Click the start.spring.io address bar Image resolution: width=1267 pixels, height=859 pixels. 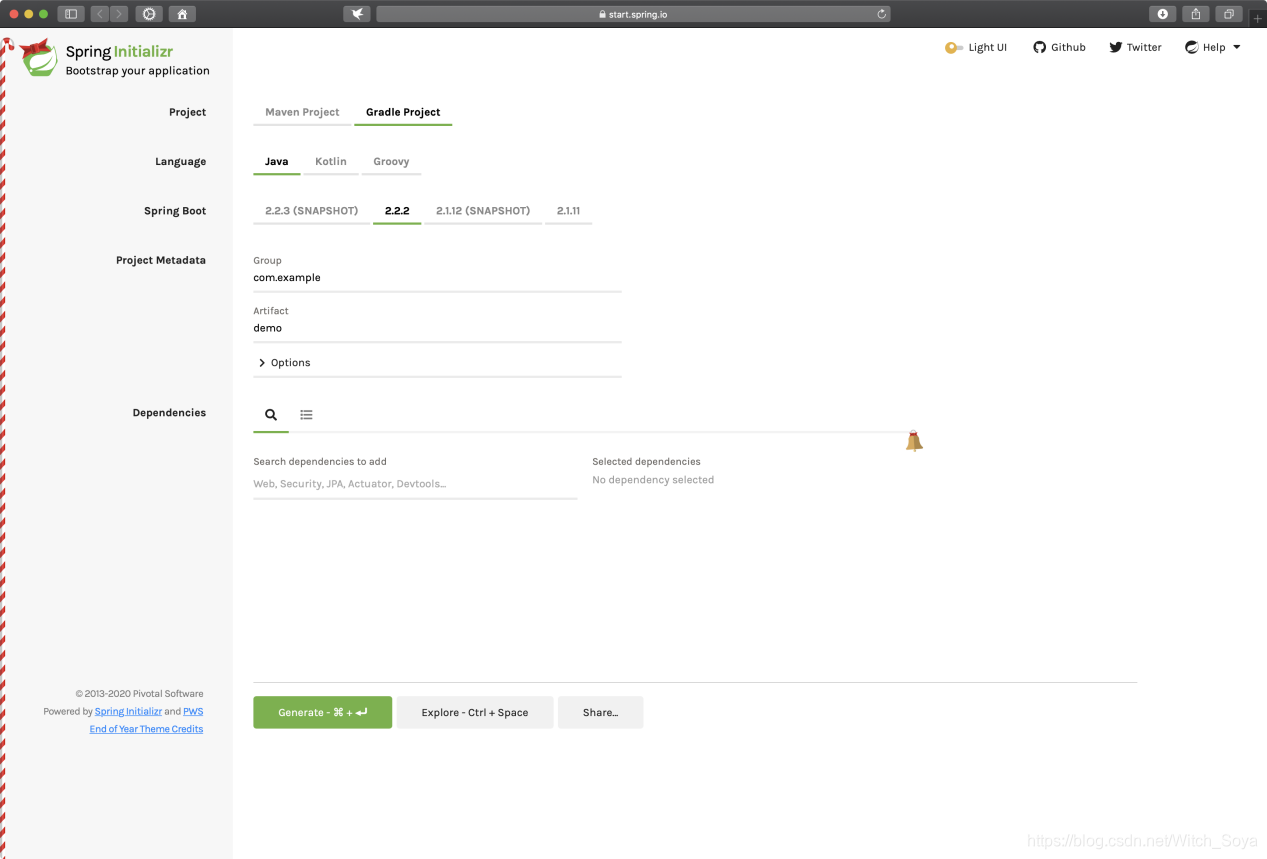click(633, 14)
